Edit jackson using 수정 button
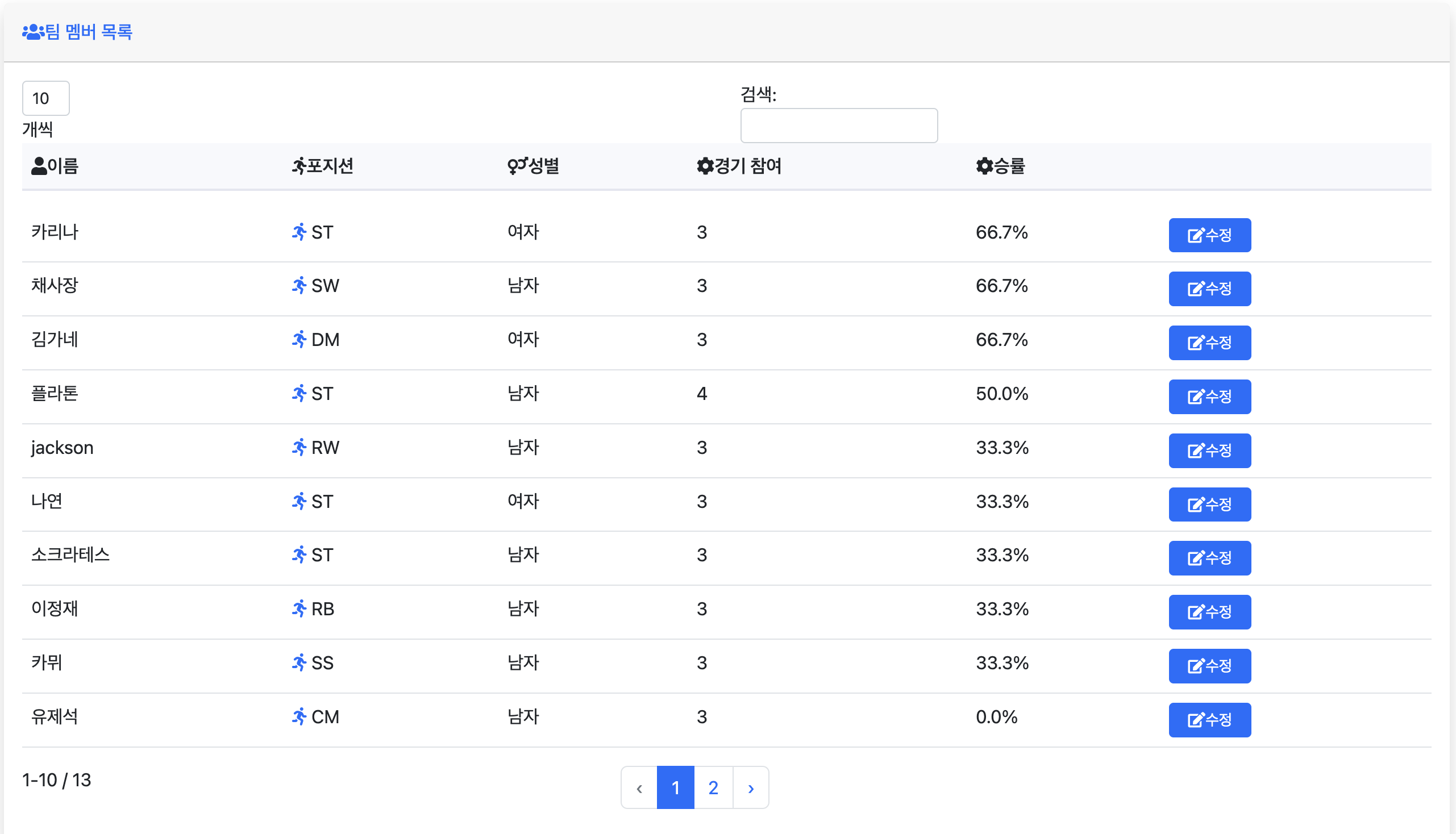 tap(1209, 450)
